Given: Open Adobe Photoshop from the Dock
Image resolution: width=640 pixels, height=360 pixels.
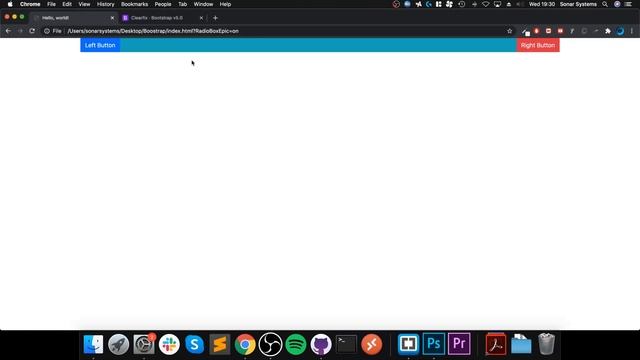Looking at the screenshot, I should pos(434,344).
